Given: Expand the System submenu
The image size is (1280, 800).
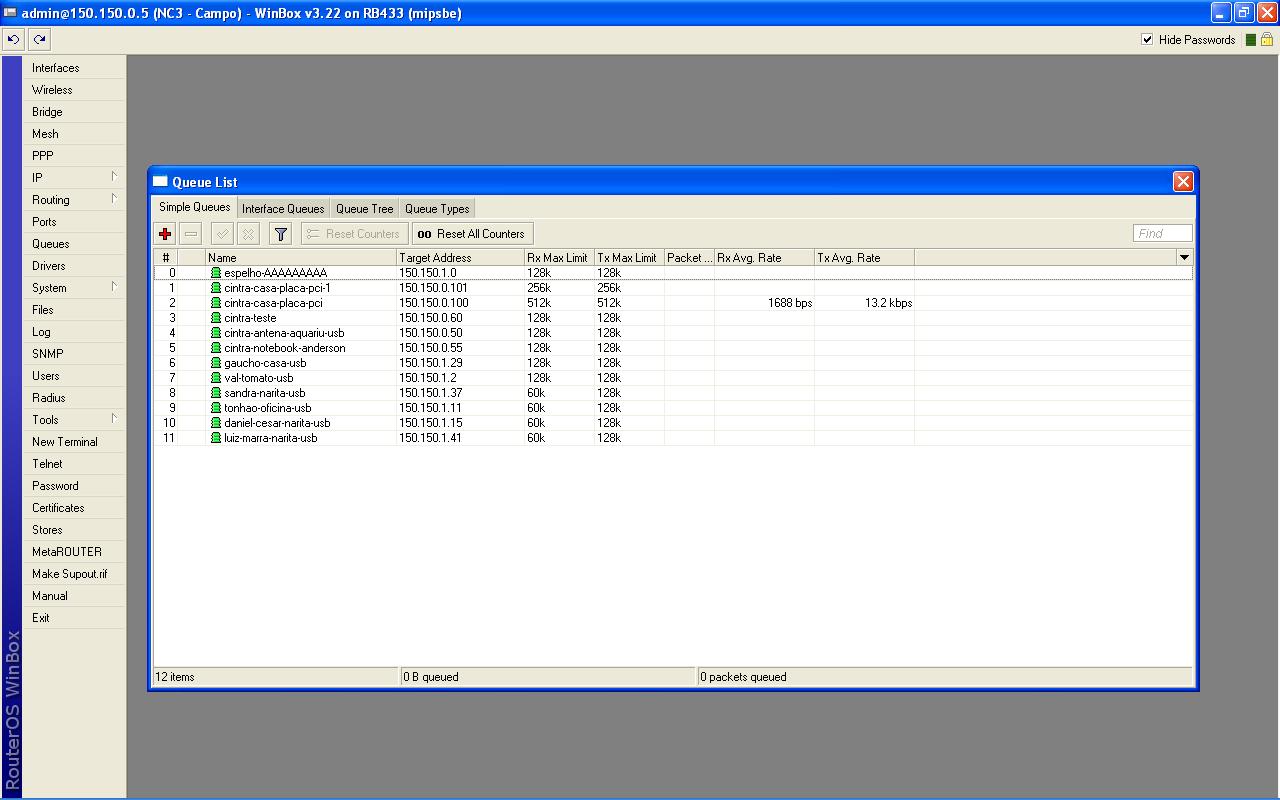Looking at the screenshot, I should click(114, 287).
